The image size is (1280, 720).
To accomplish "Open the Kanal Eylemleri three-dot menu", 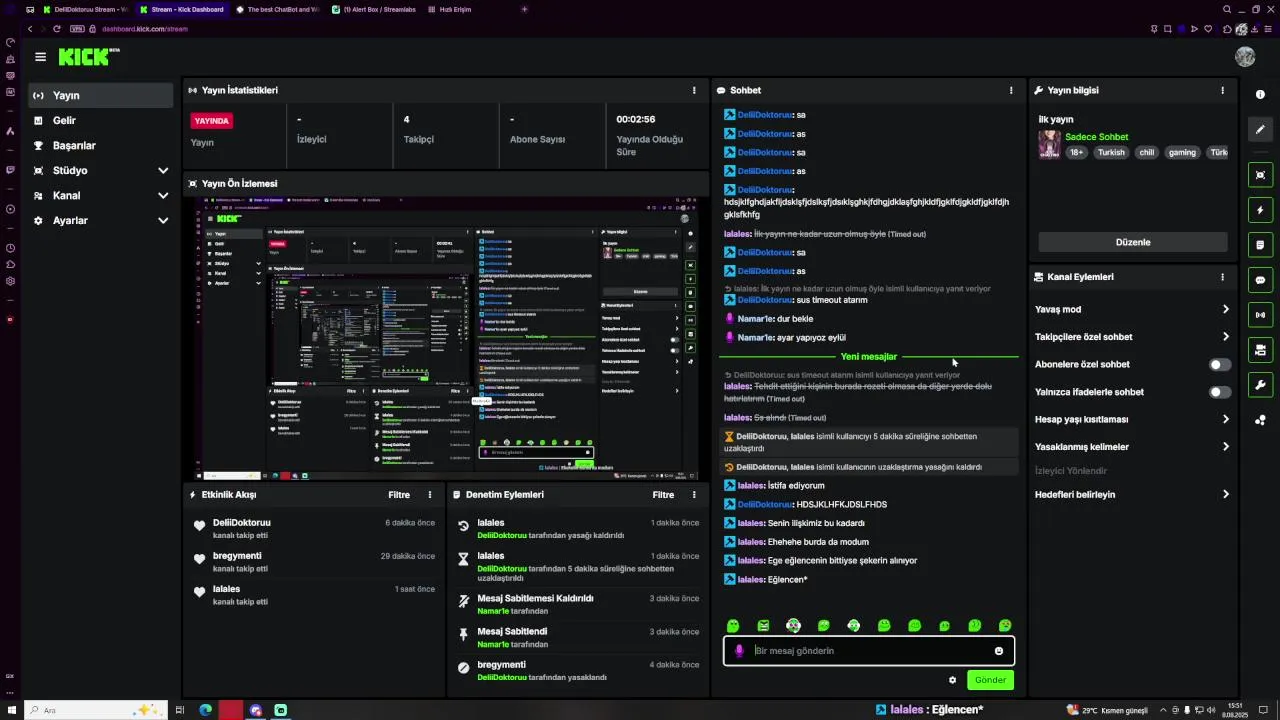I will pyautogui.click(x=1222, y=277).
